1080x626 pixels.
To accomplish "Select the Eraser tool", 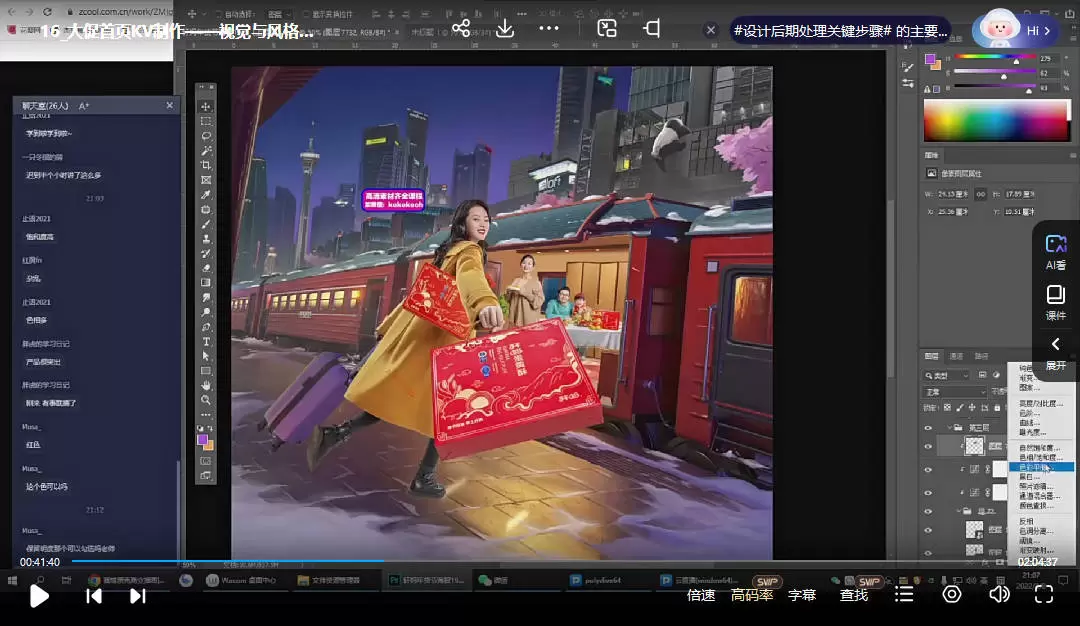I will (206, 268).
